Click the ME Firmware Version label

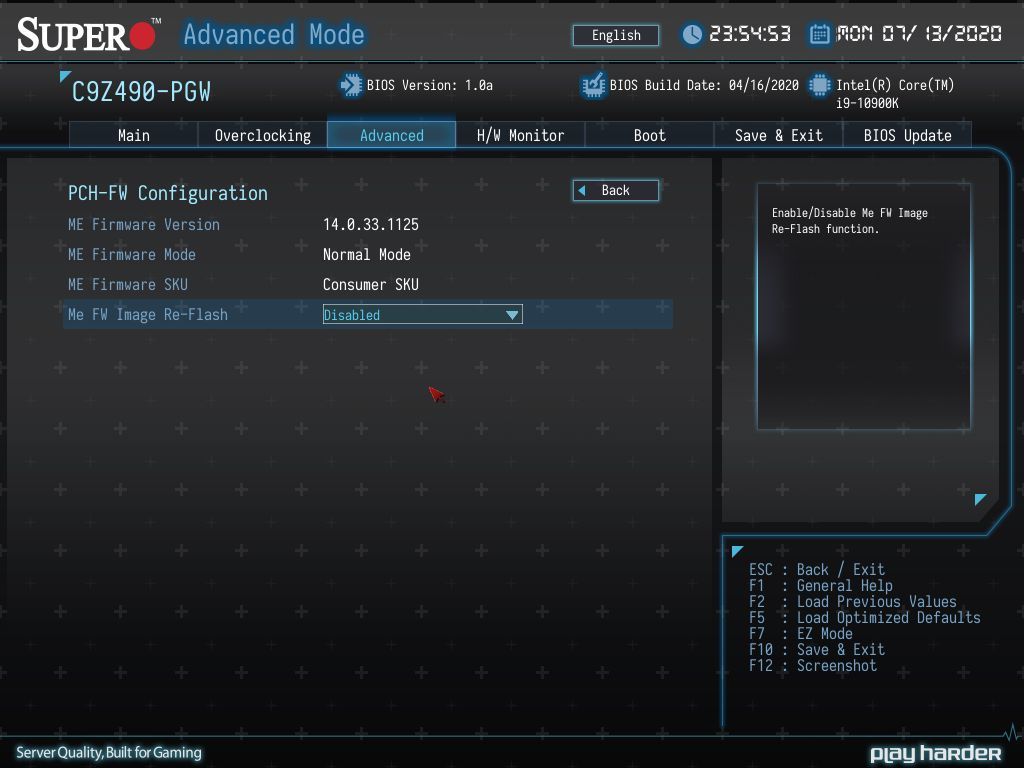[x=144, y=225]
